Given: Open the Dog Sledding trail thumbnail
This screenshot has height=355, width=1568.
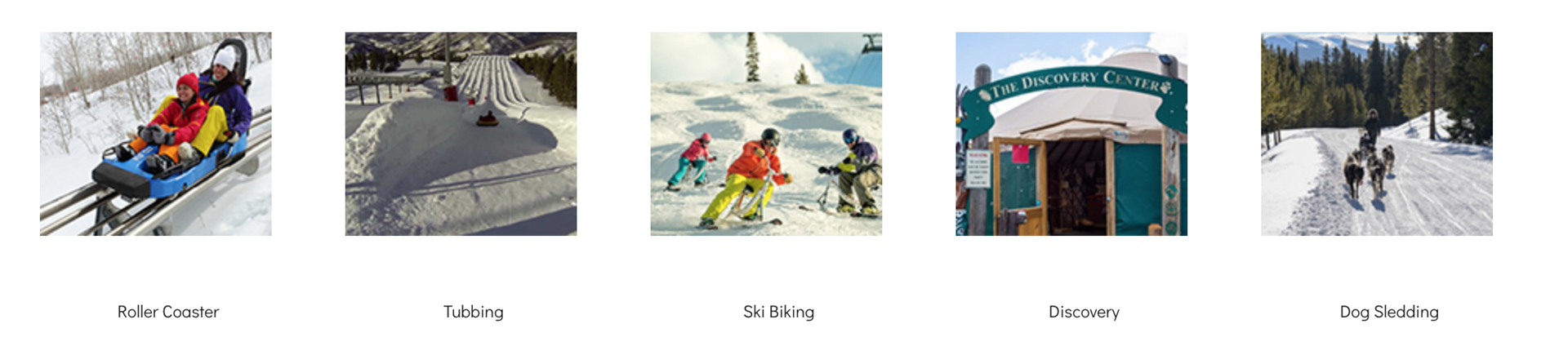Looking at the screenshot, I should click(x=1377, y=134).
